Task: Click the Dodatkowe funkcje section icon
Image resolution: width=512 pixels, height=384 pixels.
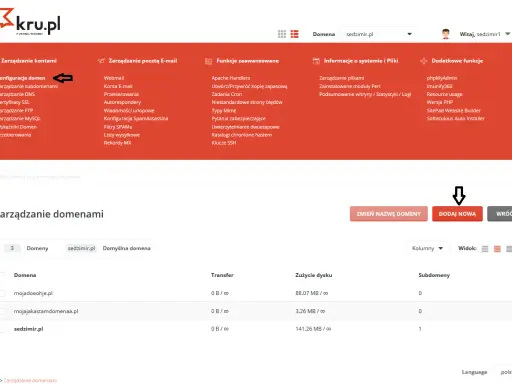Action: click(x=423, y=61)
